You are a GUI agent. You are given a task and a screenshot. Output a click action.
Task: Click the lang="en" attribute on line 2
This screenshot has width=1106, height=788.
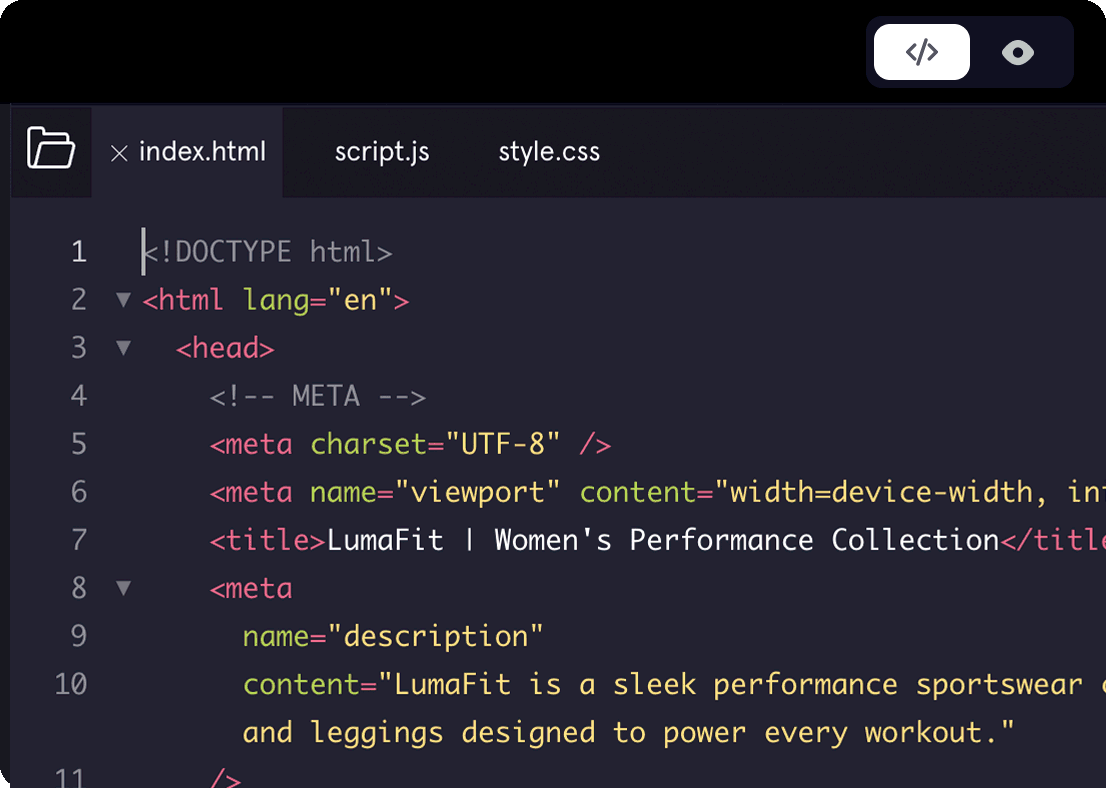pyautogui.click(x=316, y=300)
